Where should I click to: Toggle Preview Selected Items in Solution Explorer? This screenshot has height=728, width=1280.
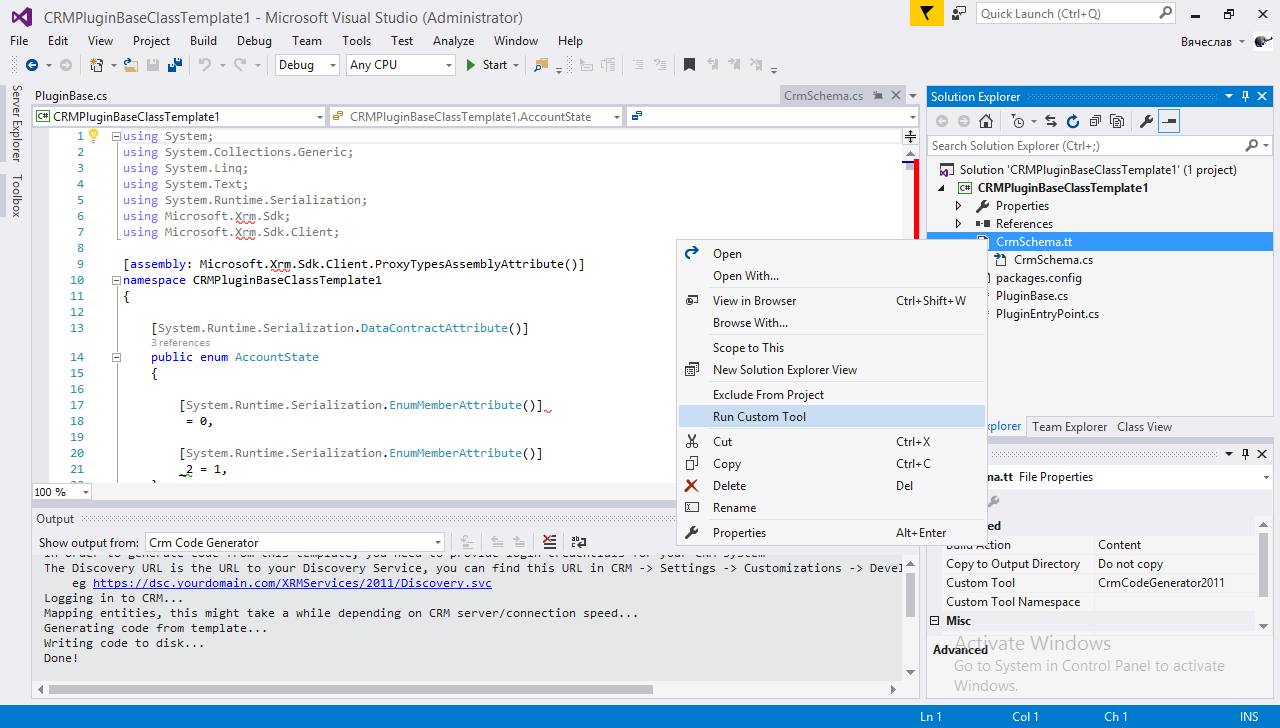click(x=1169, y=121)
